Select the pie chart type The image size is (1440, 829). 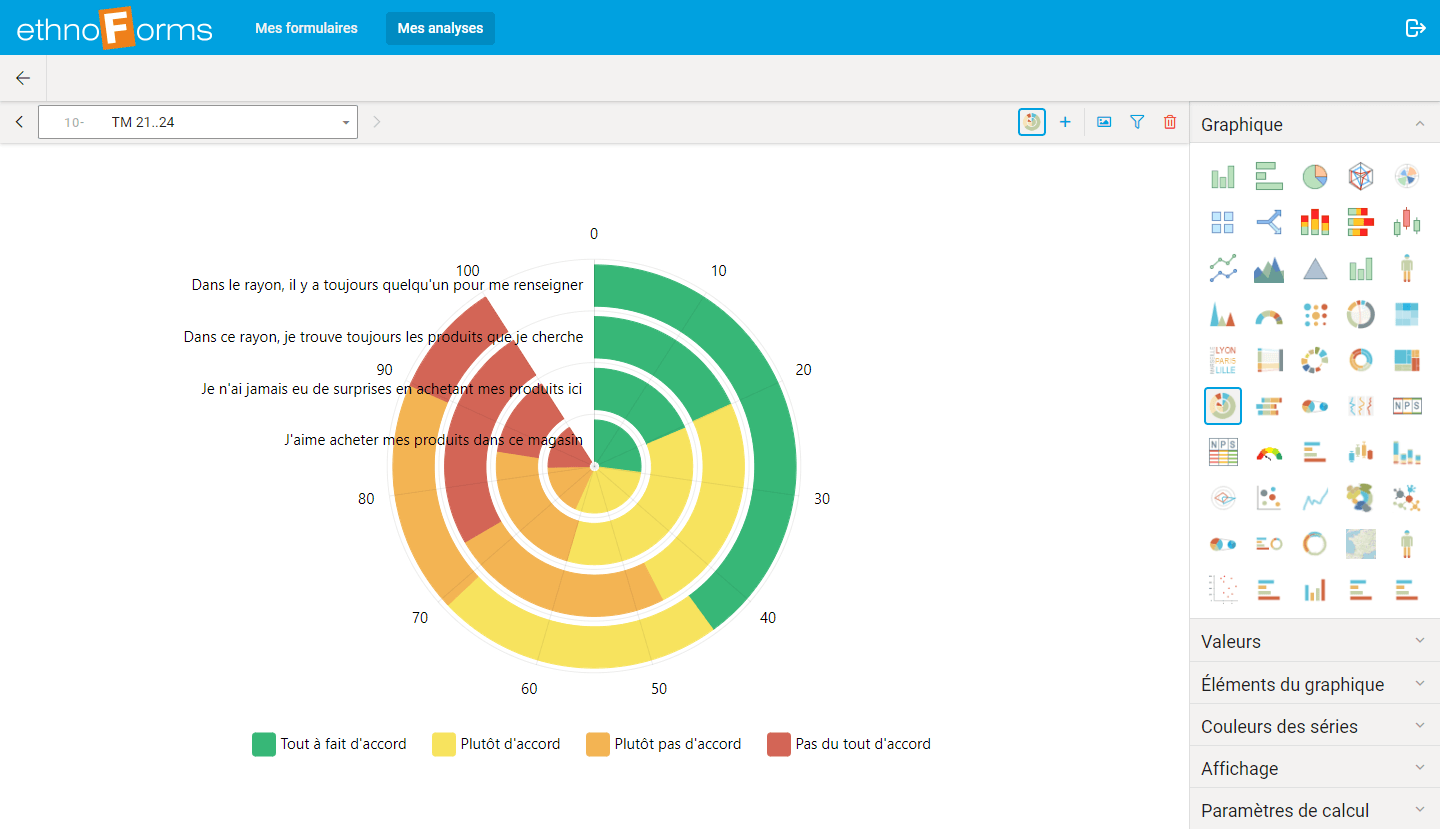[x=1315, y=176]
